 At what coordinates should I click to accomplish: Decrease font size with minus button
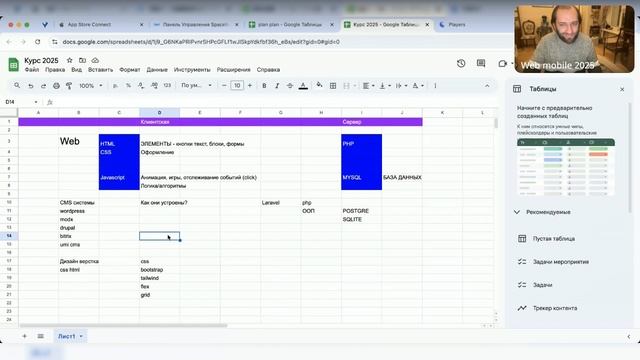click(x=224, y=86)
